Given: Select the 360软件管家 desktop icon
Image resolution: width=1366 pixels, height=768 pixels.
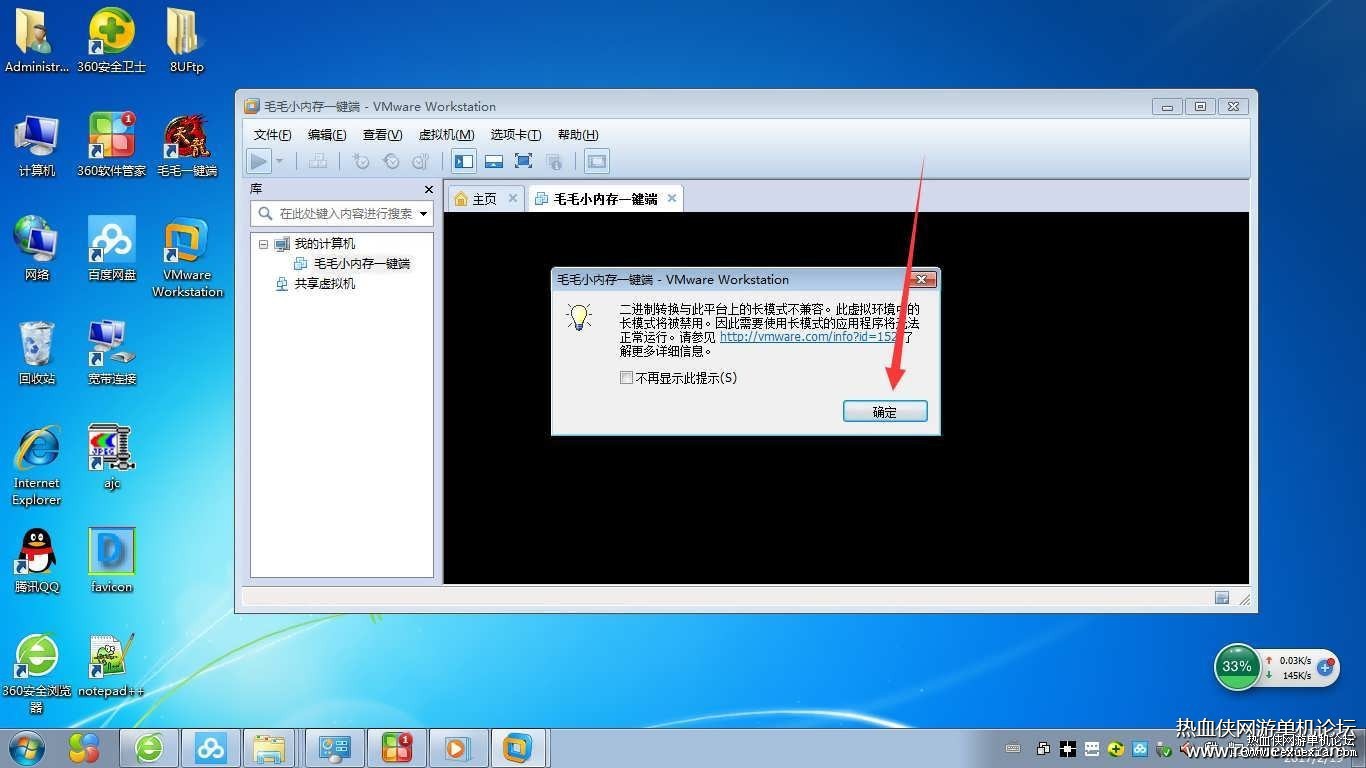Looking at the screenshot, I should [x=112, y=145].
